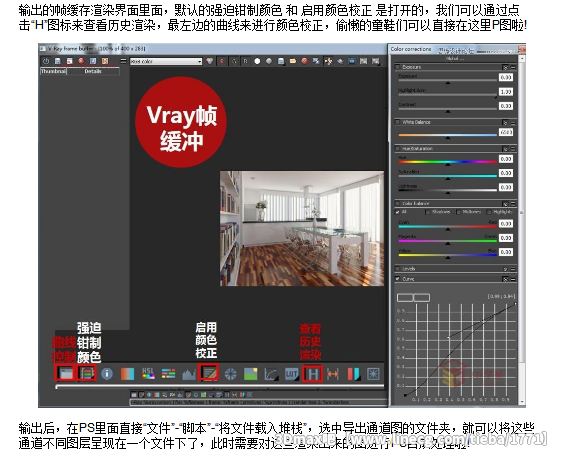Open render history with large H icon
Image resolution: width=587 pixels, height=458 pixels.
pyautogui.click(x=313, y=373)
